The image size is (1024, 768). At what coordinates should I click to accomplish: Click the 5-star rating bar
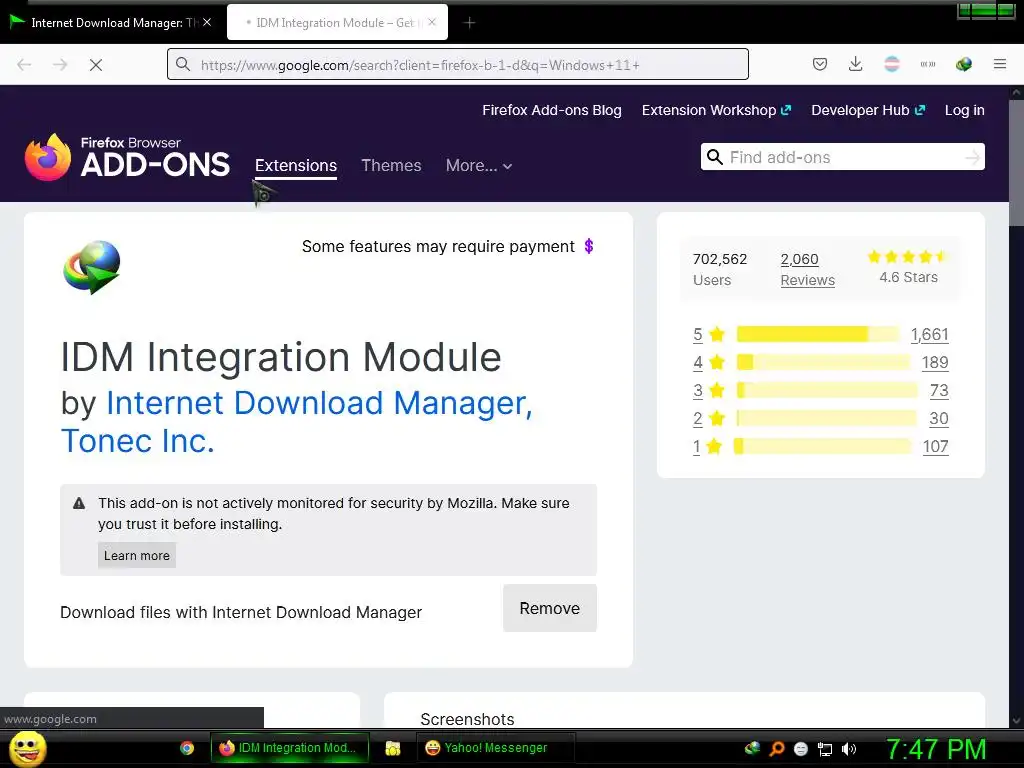pos(818,334)
